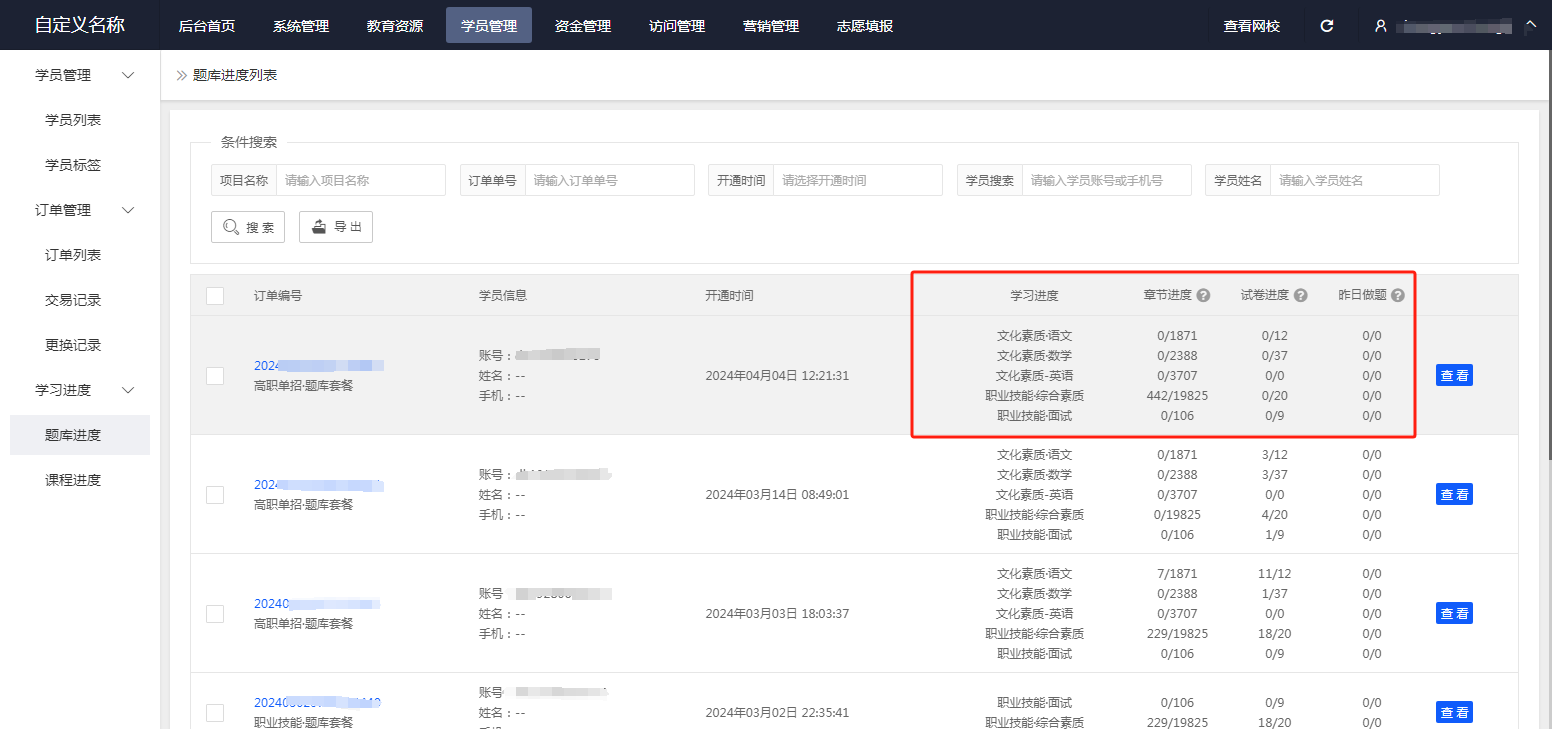Click the 7/1871 章节进度 value
Viewport: 1552px width, 729px height.
pyautogui.click(x=1177, y=574)
